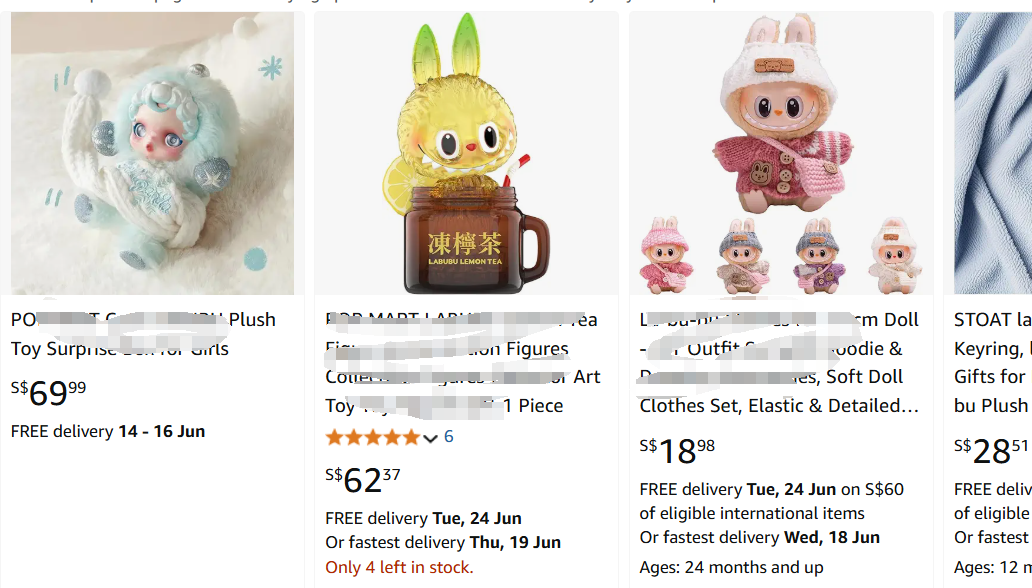
Task: Click the S$28.51 price
Action: tap(992, 451)
